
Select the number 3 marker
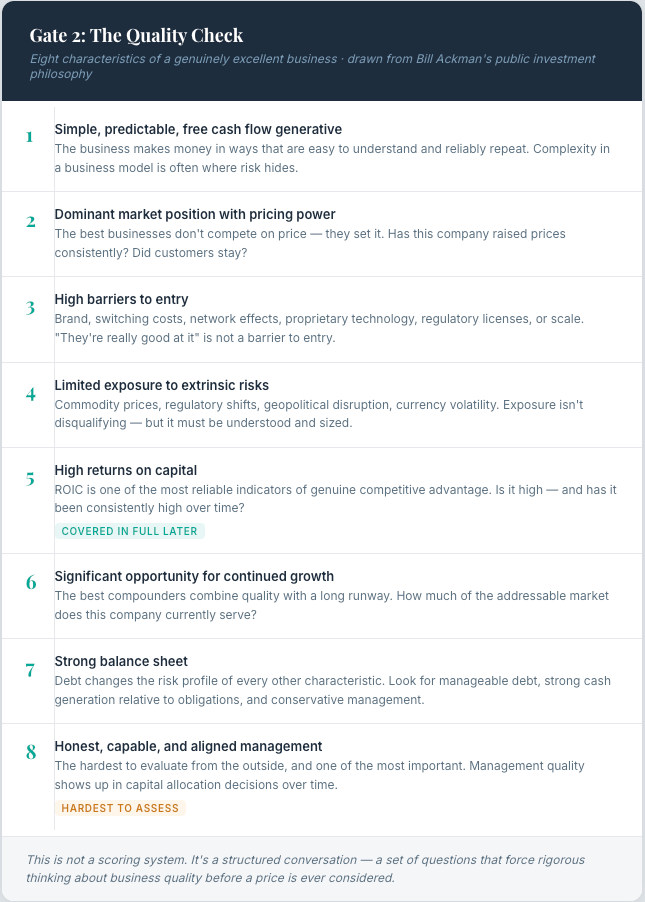[30, 308]
